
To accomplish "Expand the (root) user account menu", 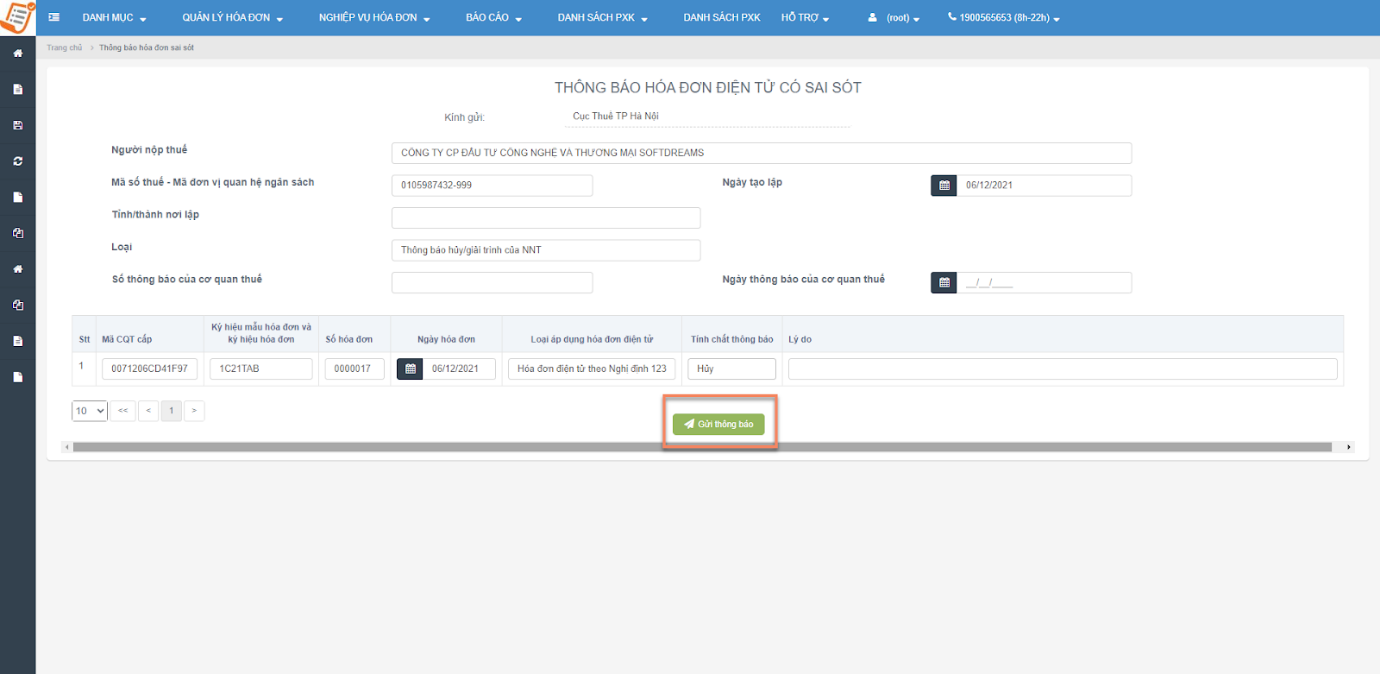I will pyautogui.click(x=894, y=18).
